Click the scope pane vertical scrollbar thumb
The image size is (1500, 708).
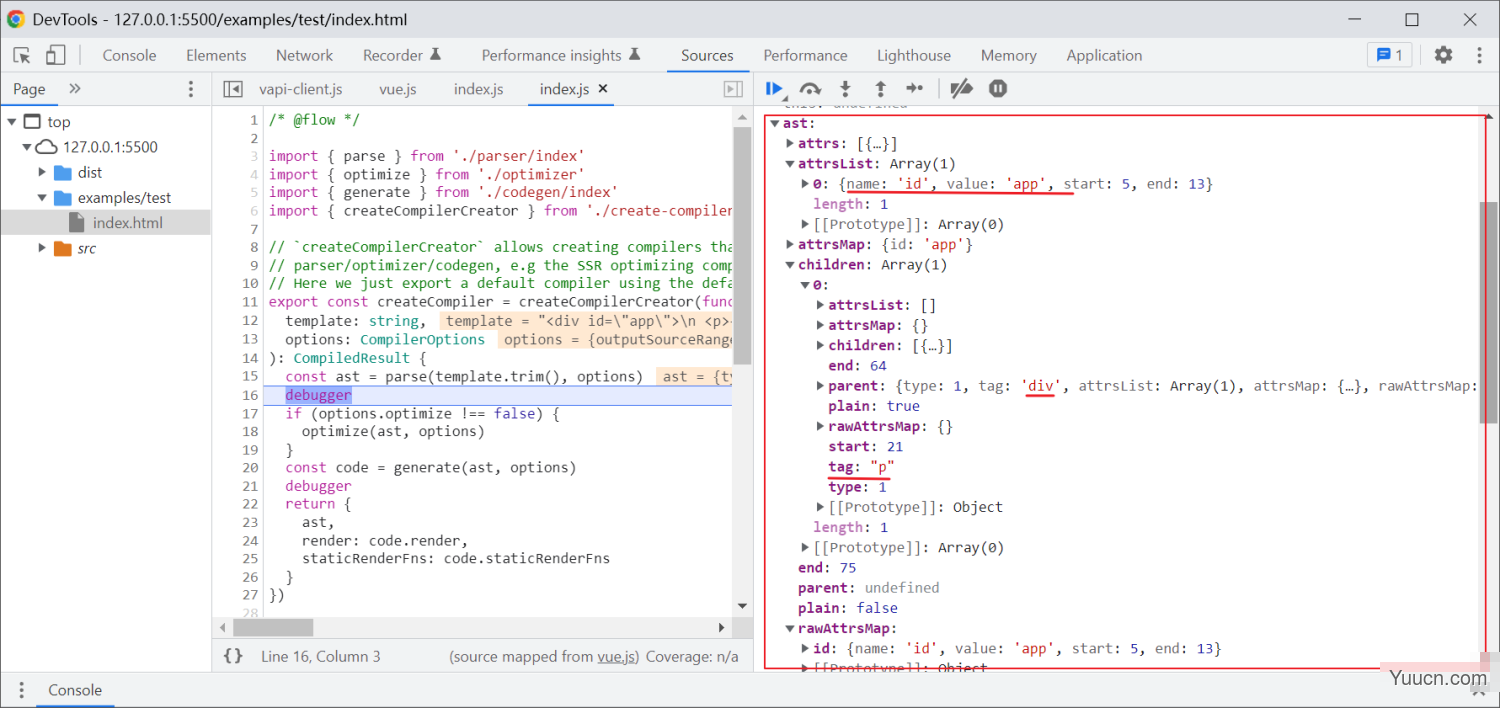[x=1490, y=312]
